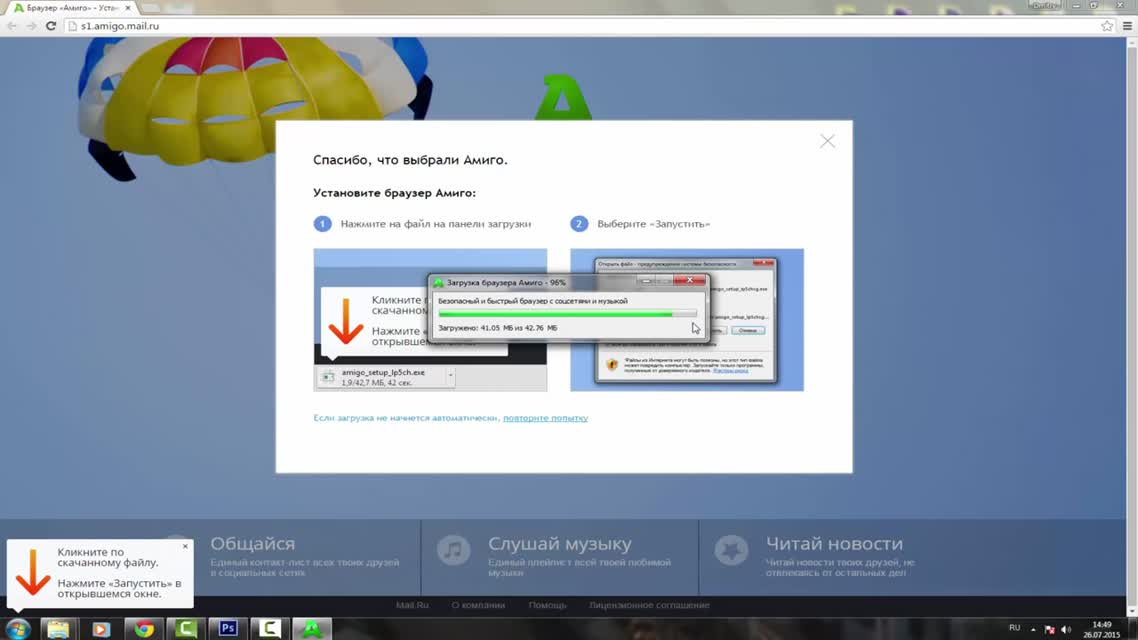Open the media player taskbar icon

tap(101, 629)
